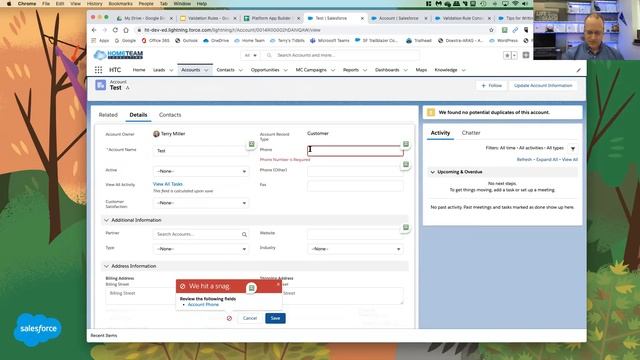Reload the page with the refresh icon
The width and height of the screenshot is (640, 360).
115,30
